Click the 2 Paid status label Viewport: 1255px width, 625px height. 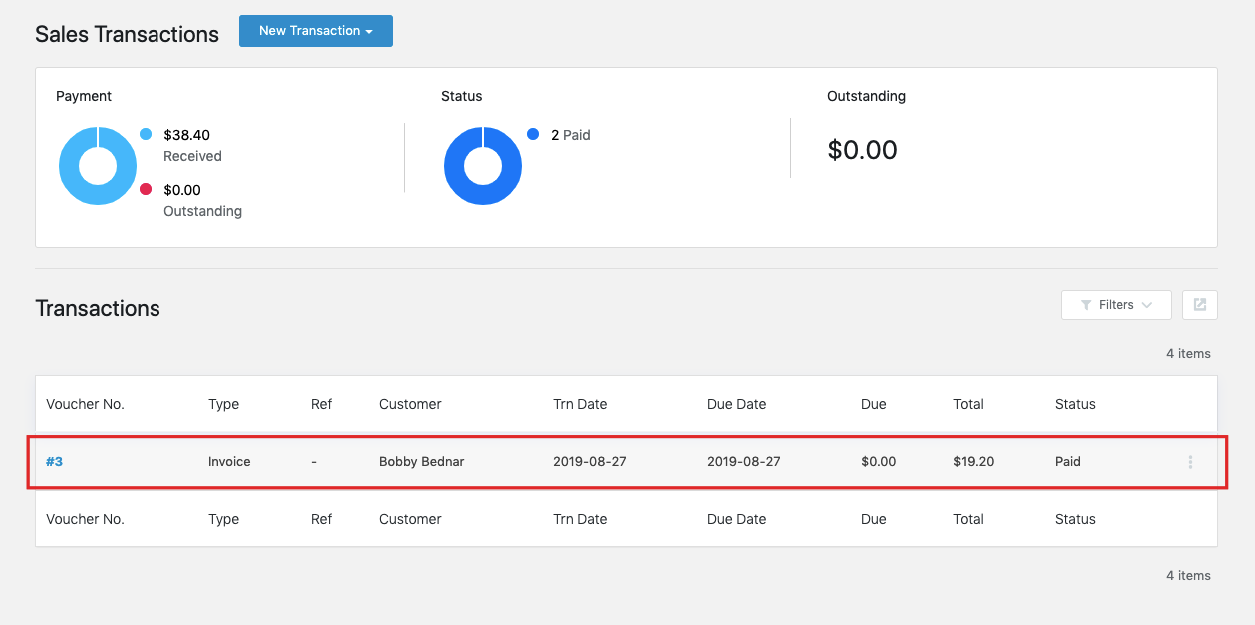coord(568,133)
